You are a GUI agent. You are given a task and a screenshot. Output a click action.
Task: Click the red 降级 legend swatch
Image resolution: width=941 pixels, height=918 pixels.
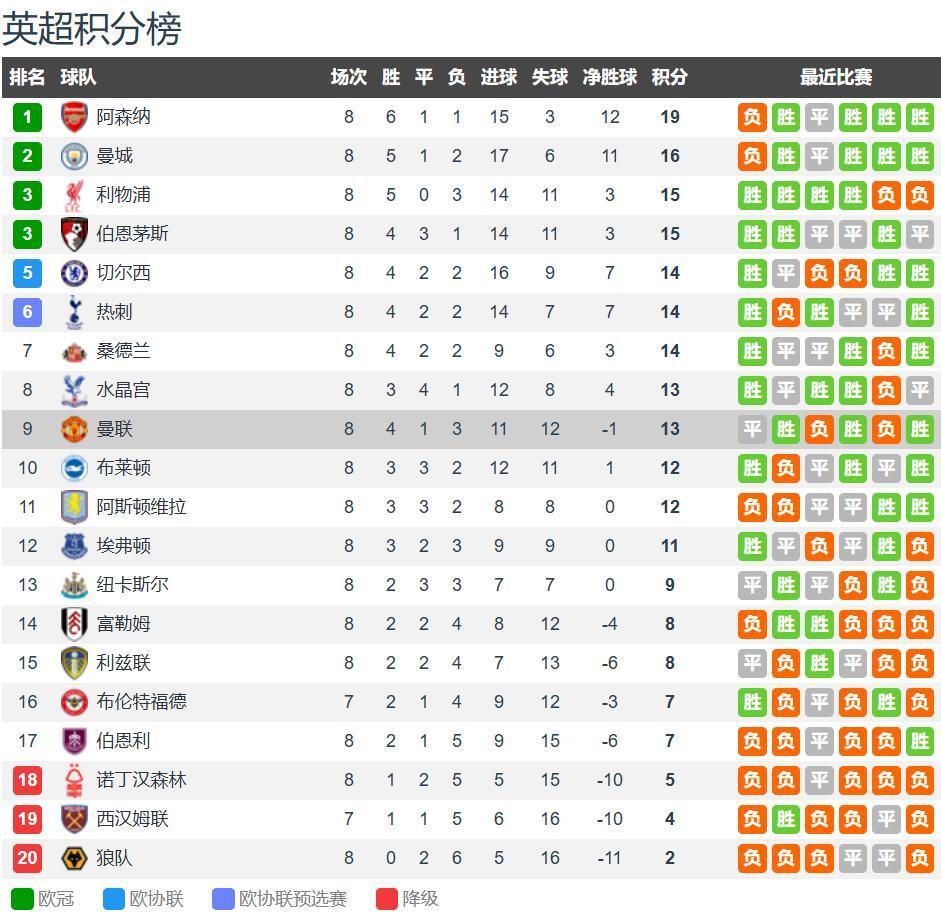coord(387,898)
